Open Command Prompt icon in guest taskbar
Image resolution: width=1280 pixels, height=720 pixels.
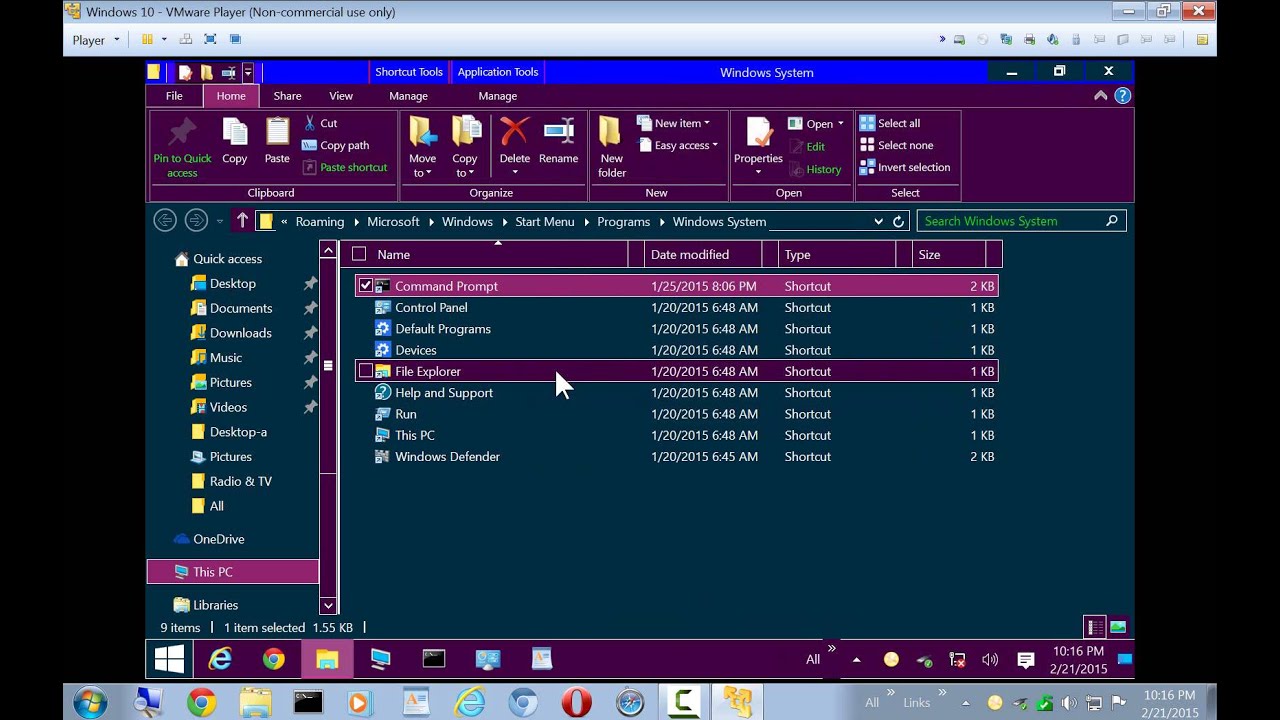point(433,659)
